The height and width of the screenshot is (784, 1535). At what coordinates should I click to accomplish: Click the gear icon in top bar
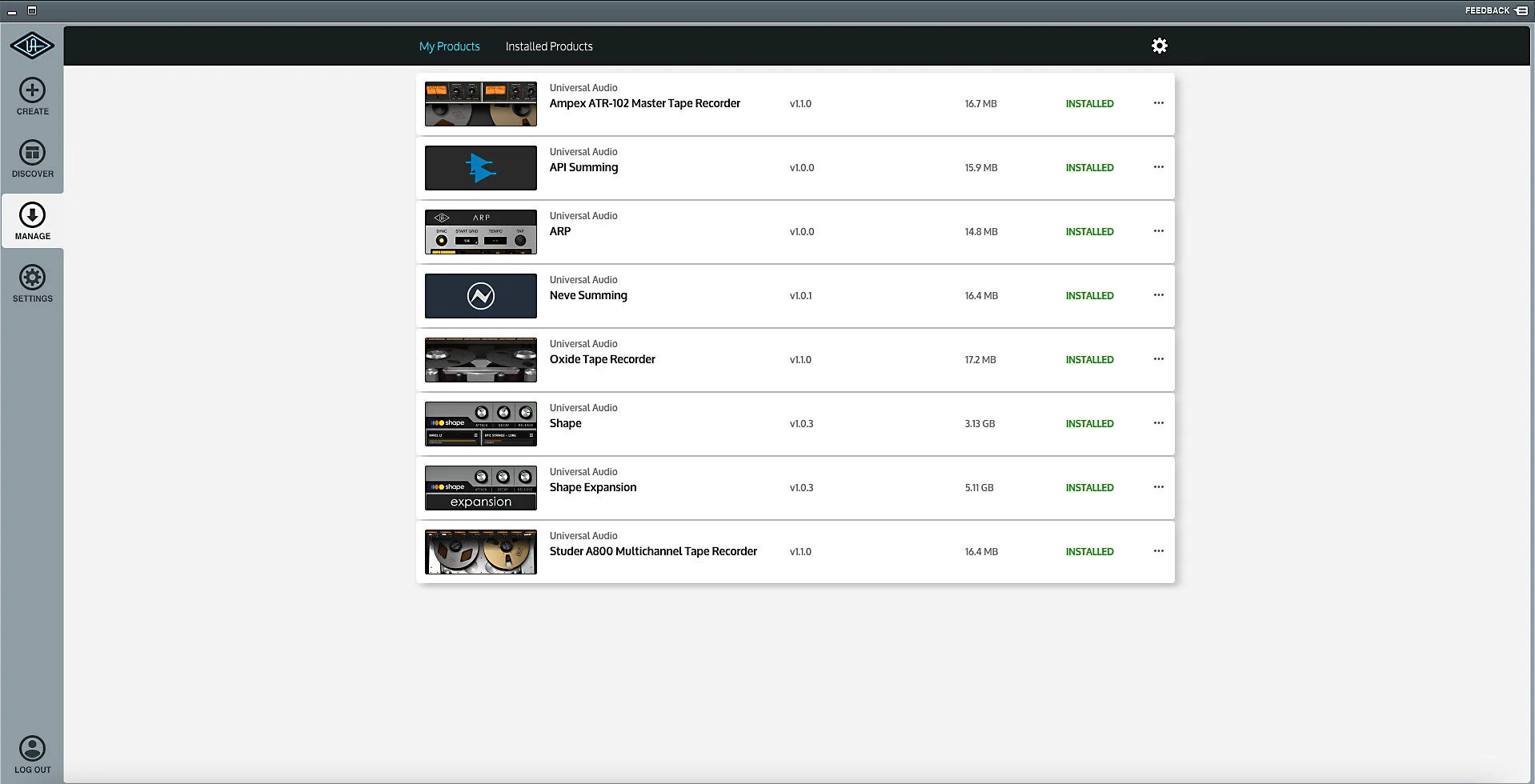tap(1159, 46)
